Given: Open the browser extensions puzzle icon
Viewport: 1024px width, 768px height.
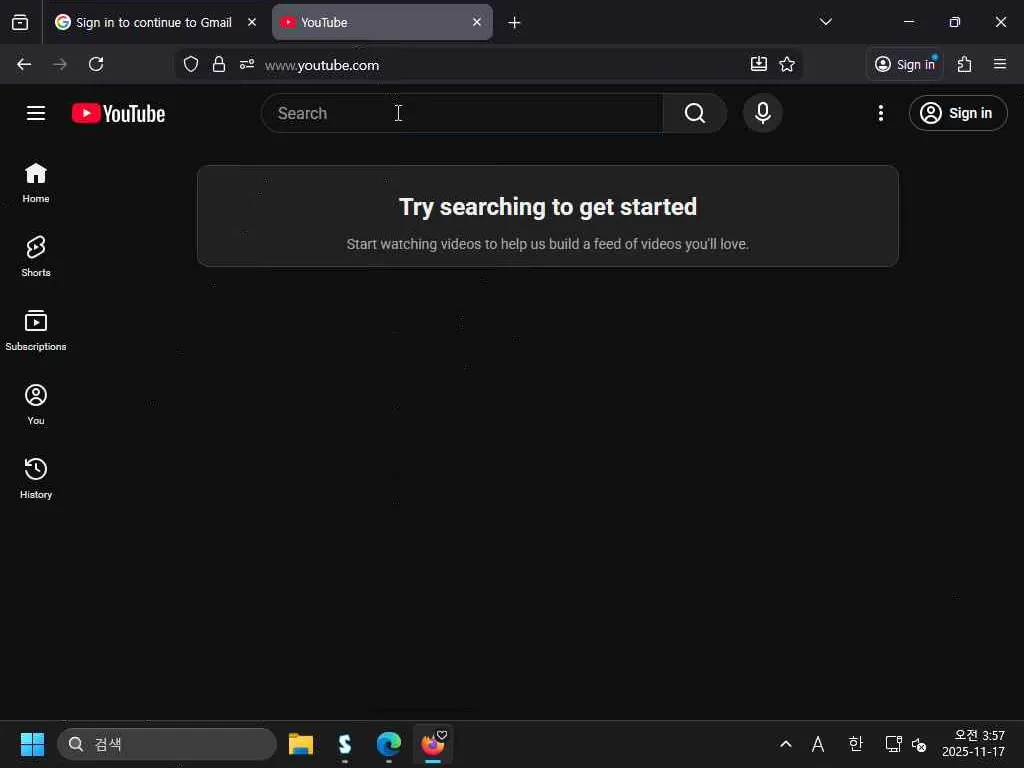Looking at the screenshot, I should [965, 64].
